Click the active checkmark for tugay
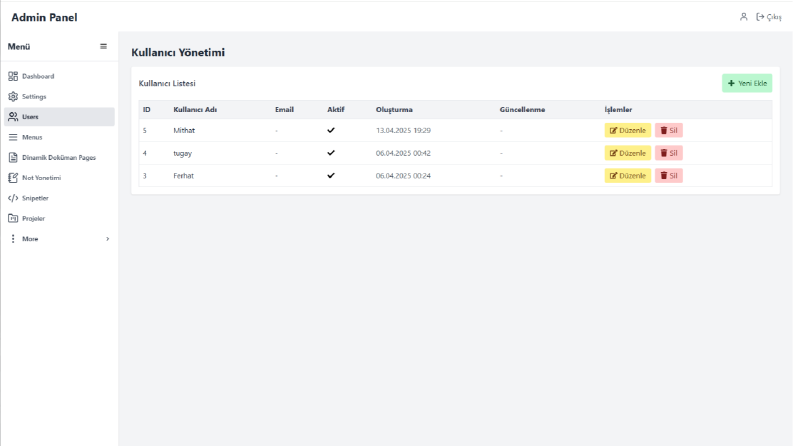Image resolution: width=793 pixels, height=446 pixels. (331, 153)
